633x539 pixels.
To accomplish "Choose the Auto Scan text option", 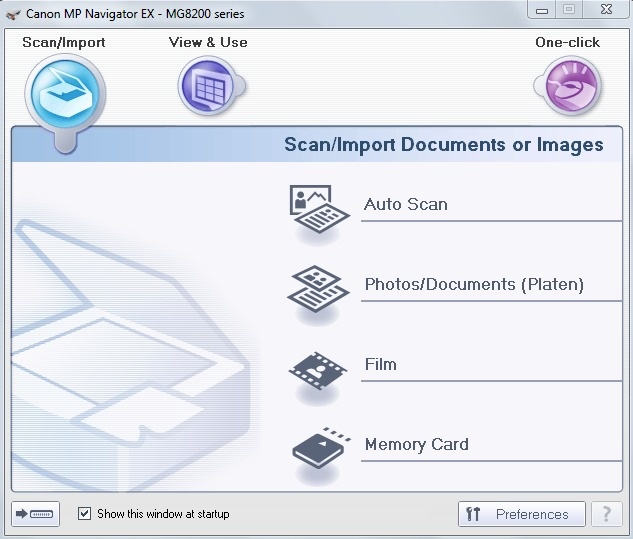I will pyautogui.click(x=405, y=204).
